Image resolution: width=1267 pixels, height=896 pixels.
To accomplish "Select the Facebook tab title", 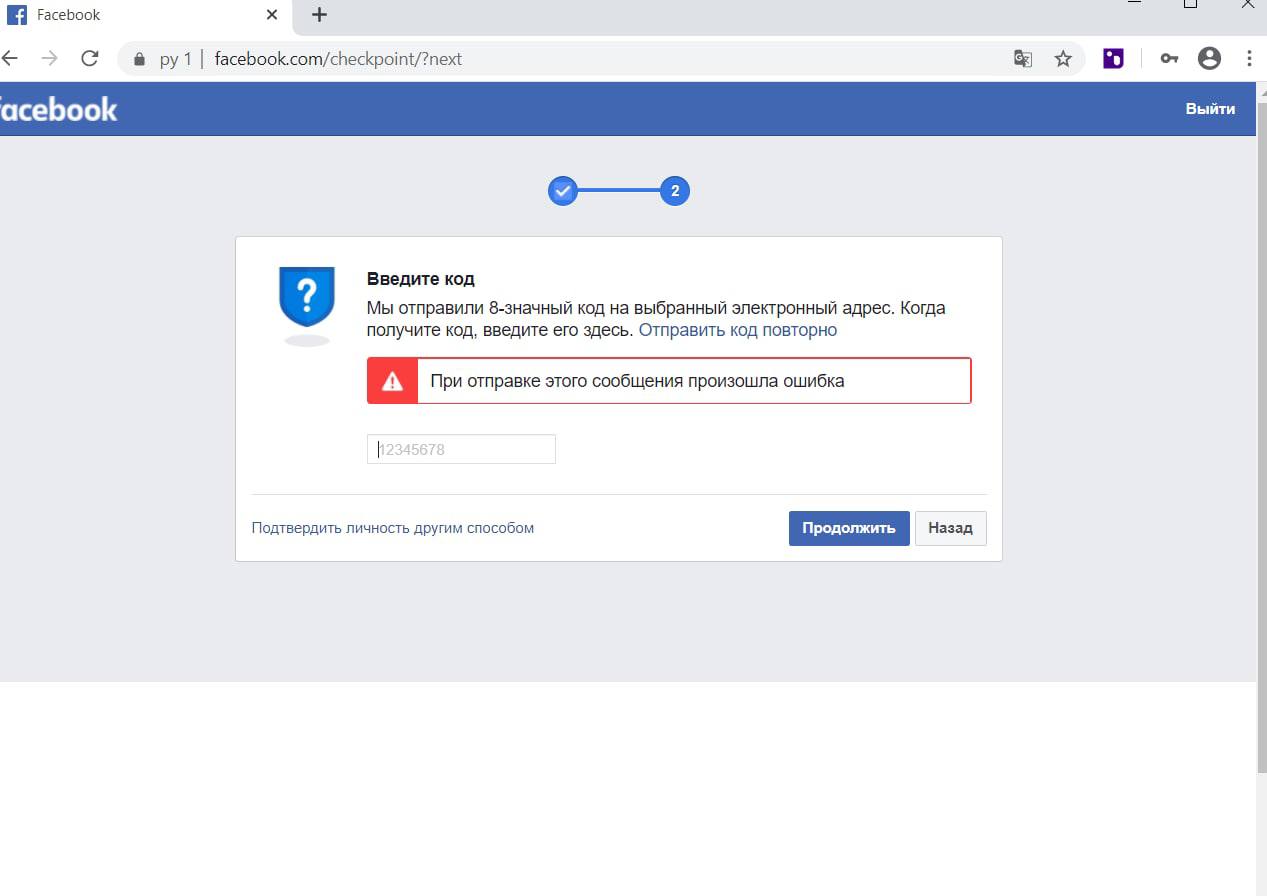I will (69, 15).
